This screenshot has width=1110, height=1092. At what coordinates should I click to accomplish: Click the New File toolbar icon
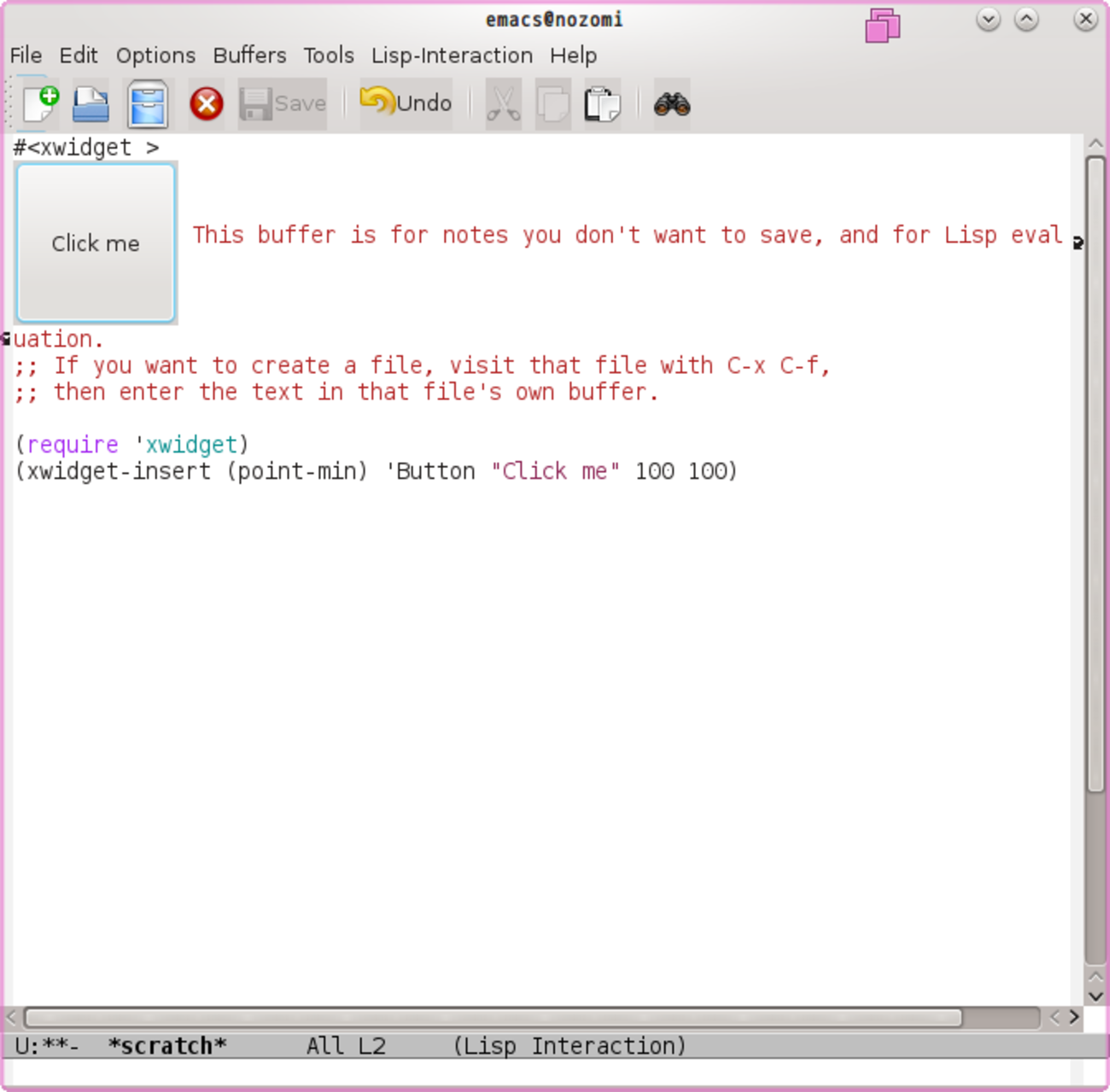(x=40, y=104)
